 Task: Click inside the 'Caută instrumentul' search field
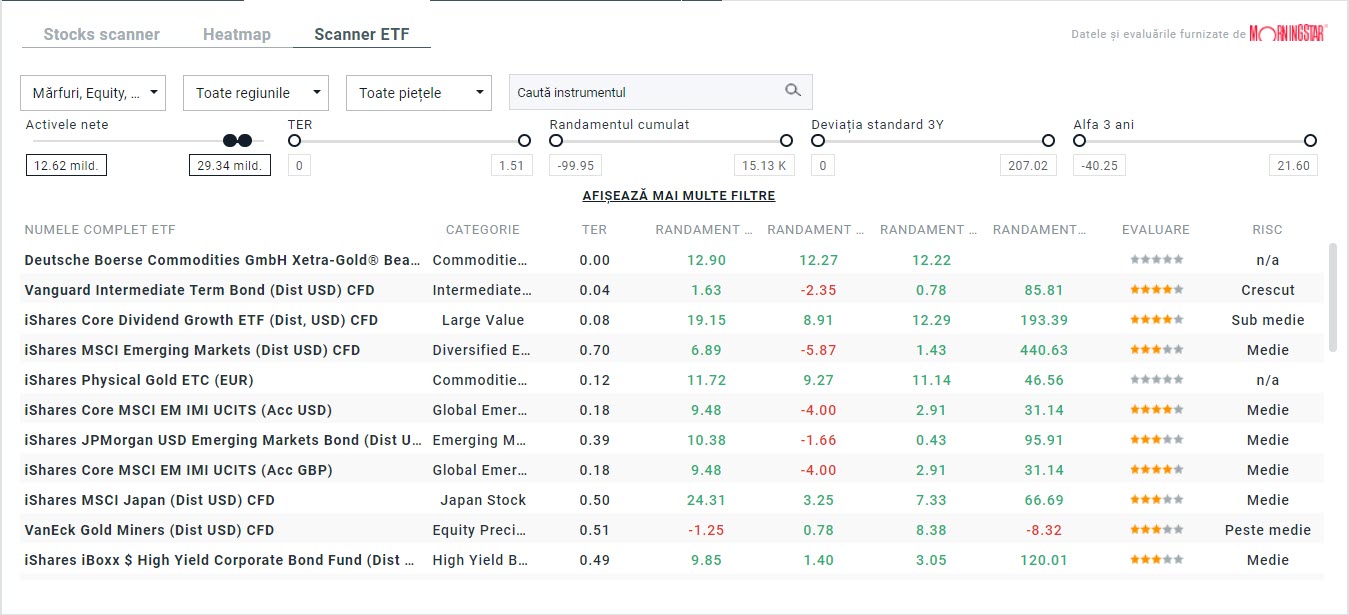(x=640, y=91)
